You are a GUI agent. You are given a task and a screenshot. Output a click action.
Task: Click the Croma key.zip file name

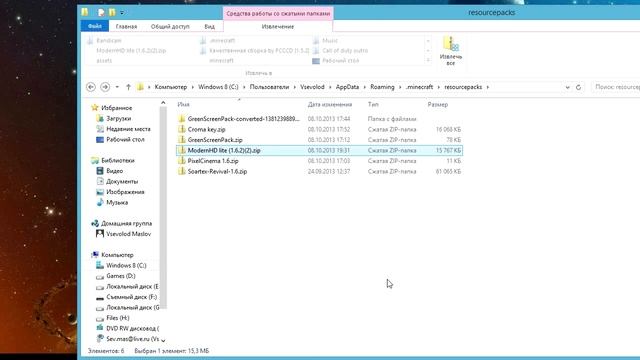click(x=207, y=129)
